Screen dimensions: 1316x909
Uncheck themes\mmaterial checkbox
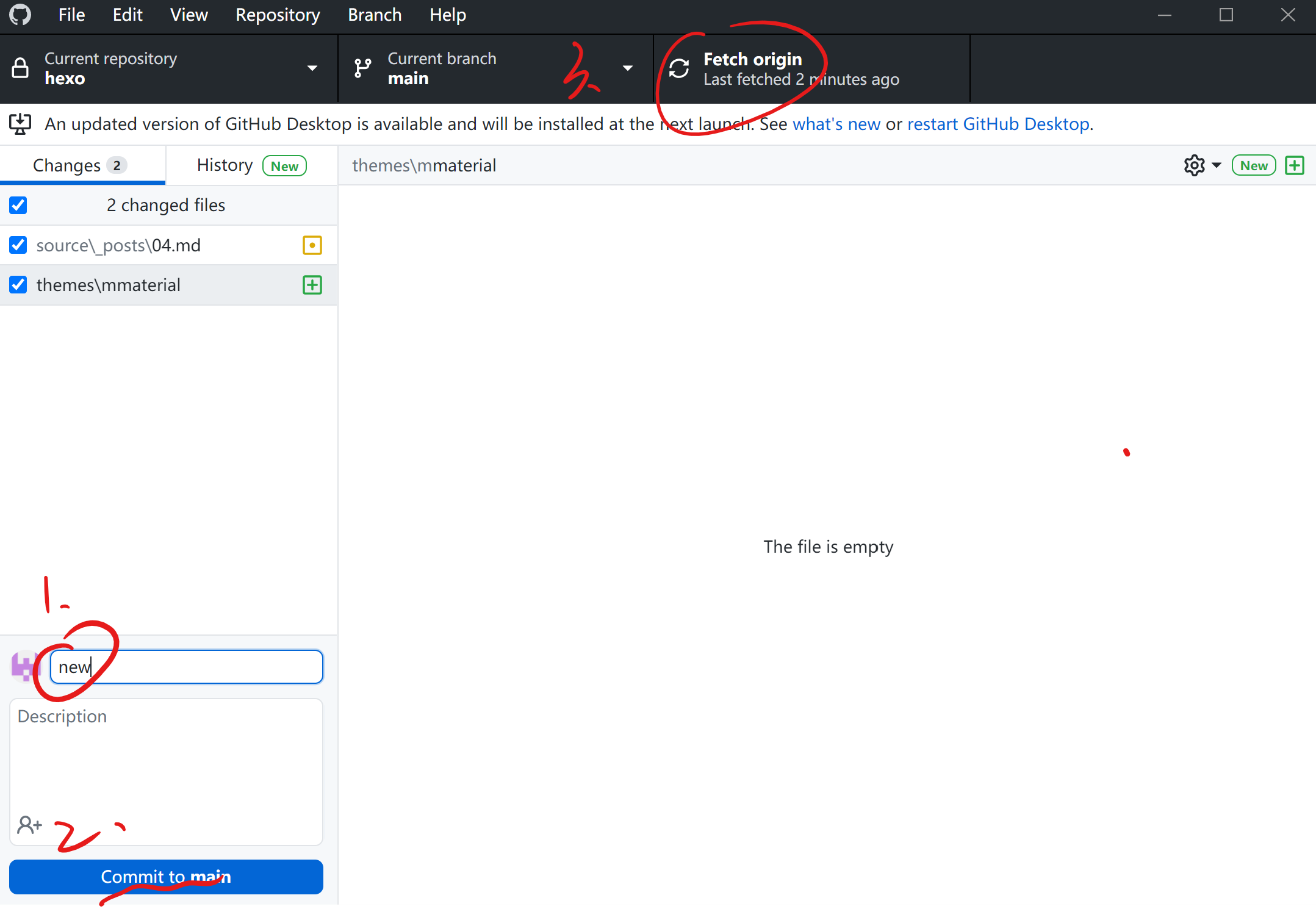click(x=18, y=285)
